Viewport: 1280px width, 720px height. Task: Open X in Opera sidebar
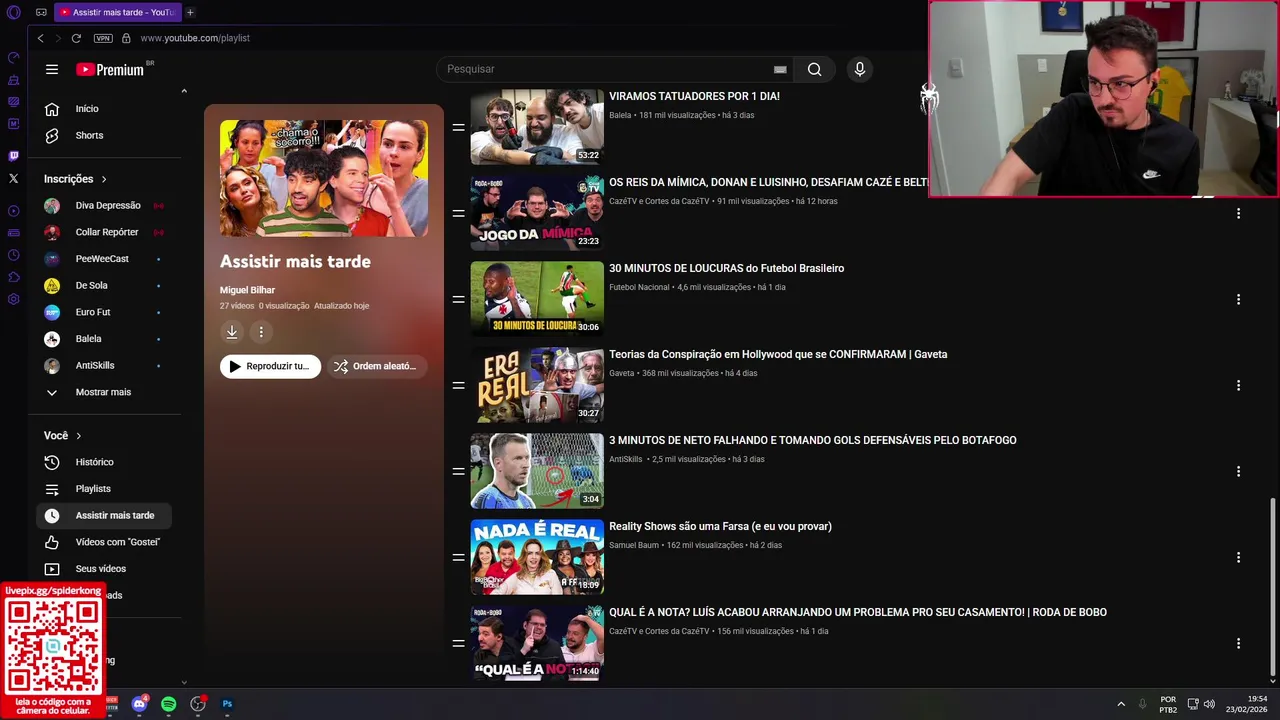[13, 178]
